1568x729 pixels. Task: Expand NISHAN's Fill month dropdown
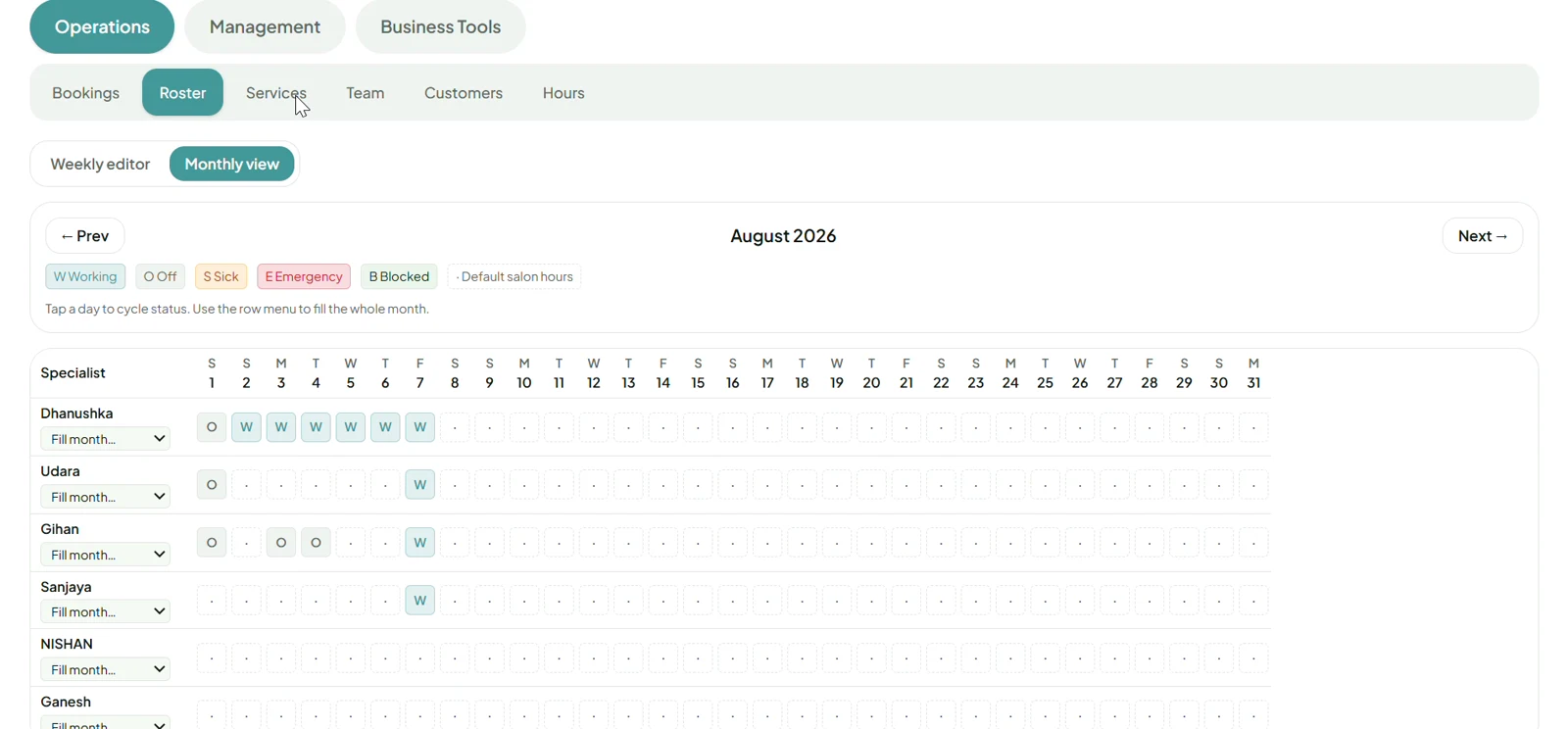(106, 669)
